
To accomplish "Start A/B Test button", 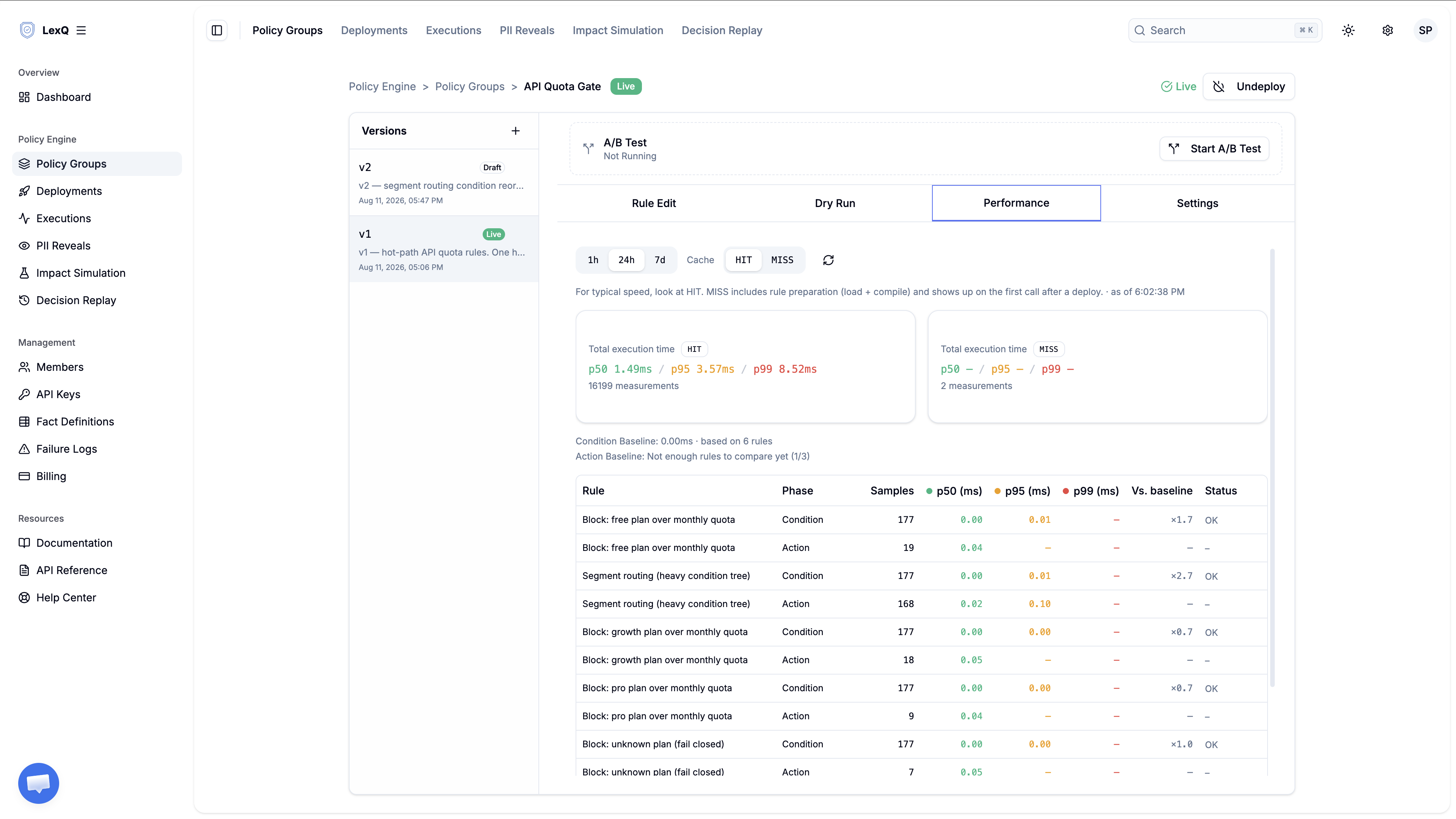I will pyautogui.click(x=1214, y=149).
